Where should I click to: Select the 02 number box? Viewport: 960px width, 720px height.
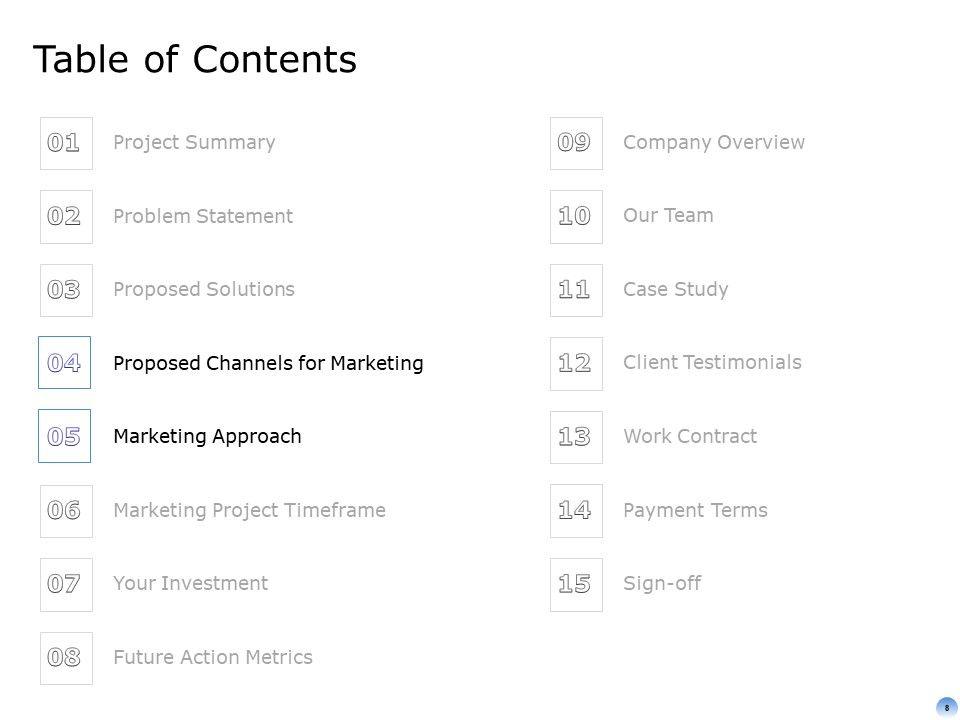coord(66,216)
